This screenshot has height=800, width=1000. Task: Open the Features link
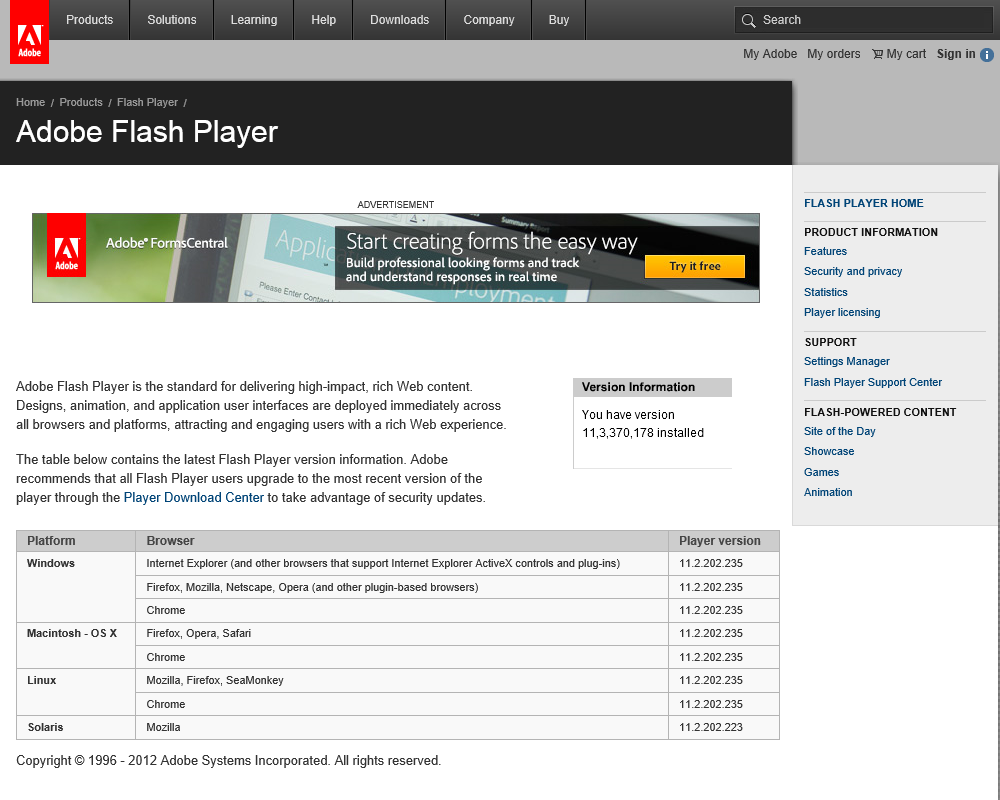[x=825, y=251]
